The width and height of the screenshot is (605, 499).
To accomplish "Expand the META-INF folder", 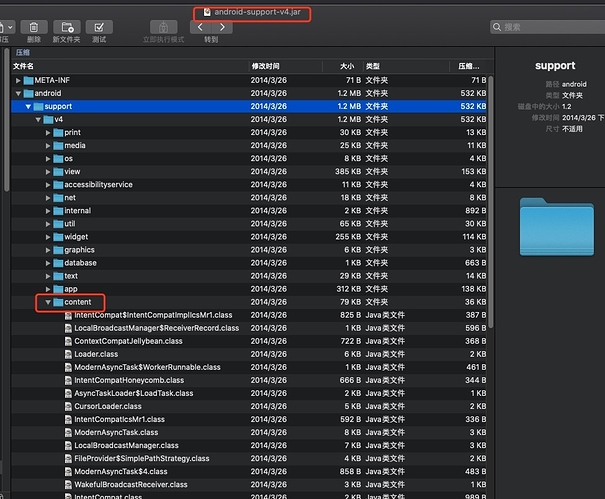I will click(18, 81).
